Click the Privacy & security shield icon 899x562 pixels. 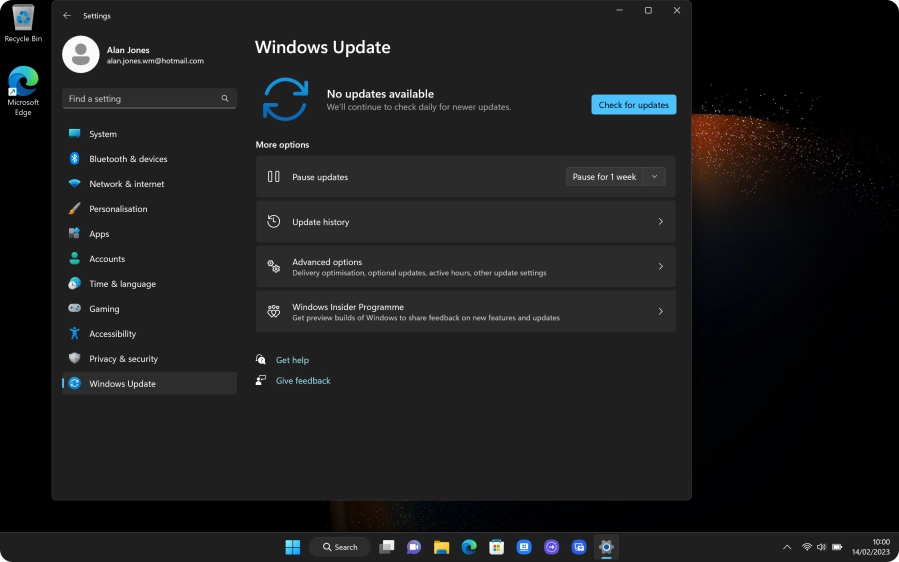coord(74,359)
